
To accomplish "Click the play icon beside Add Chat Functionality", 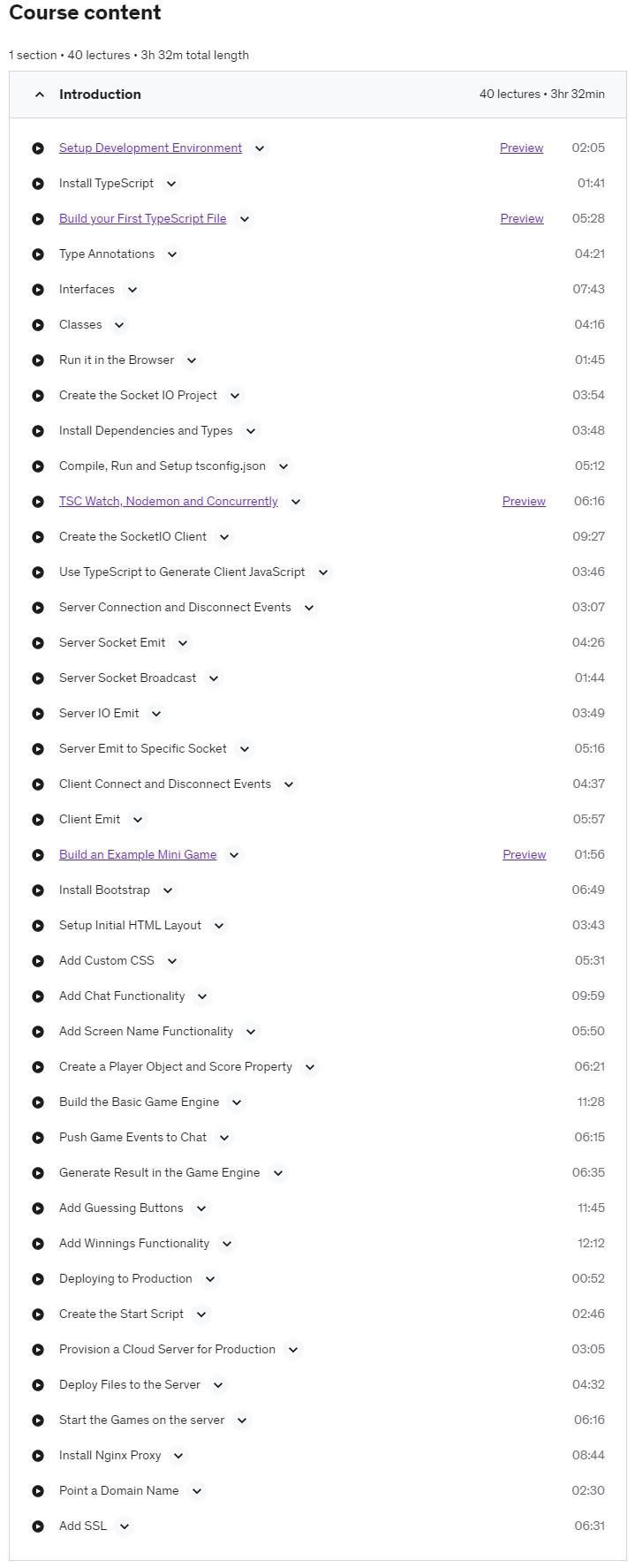I will (x=38, y=996).
